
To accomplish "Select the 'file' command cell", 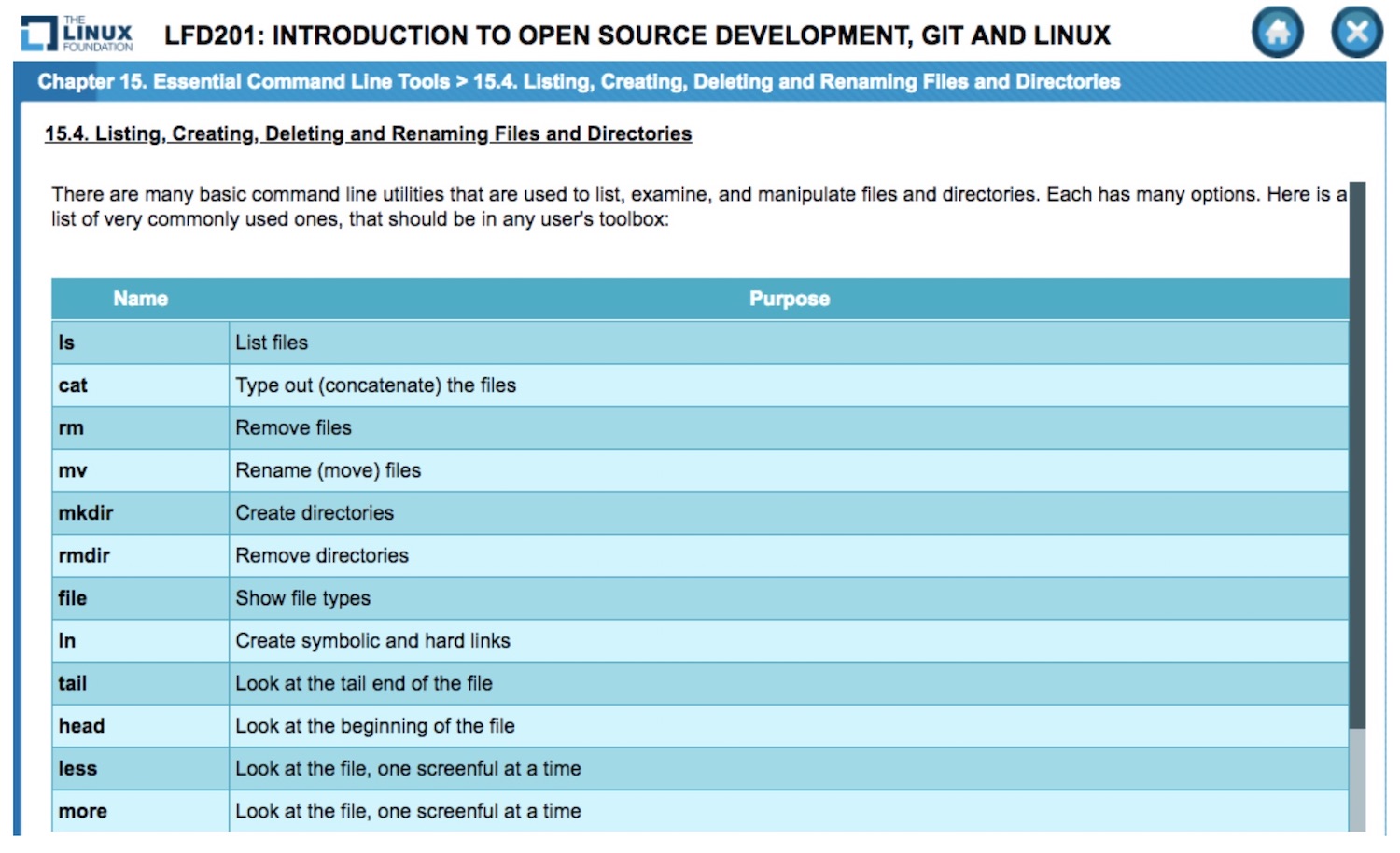I will click(x=141, y=598).
